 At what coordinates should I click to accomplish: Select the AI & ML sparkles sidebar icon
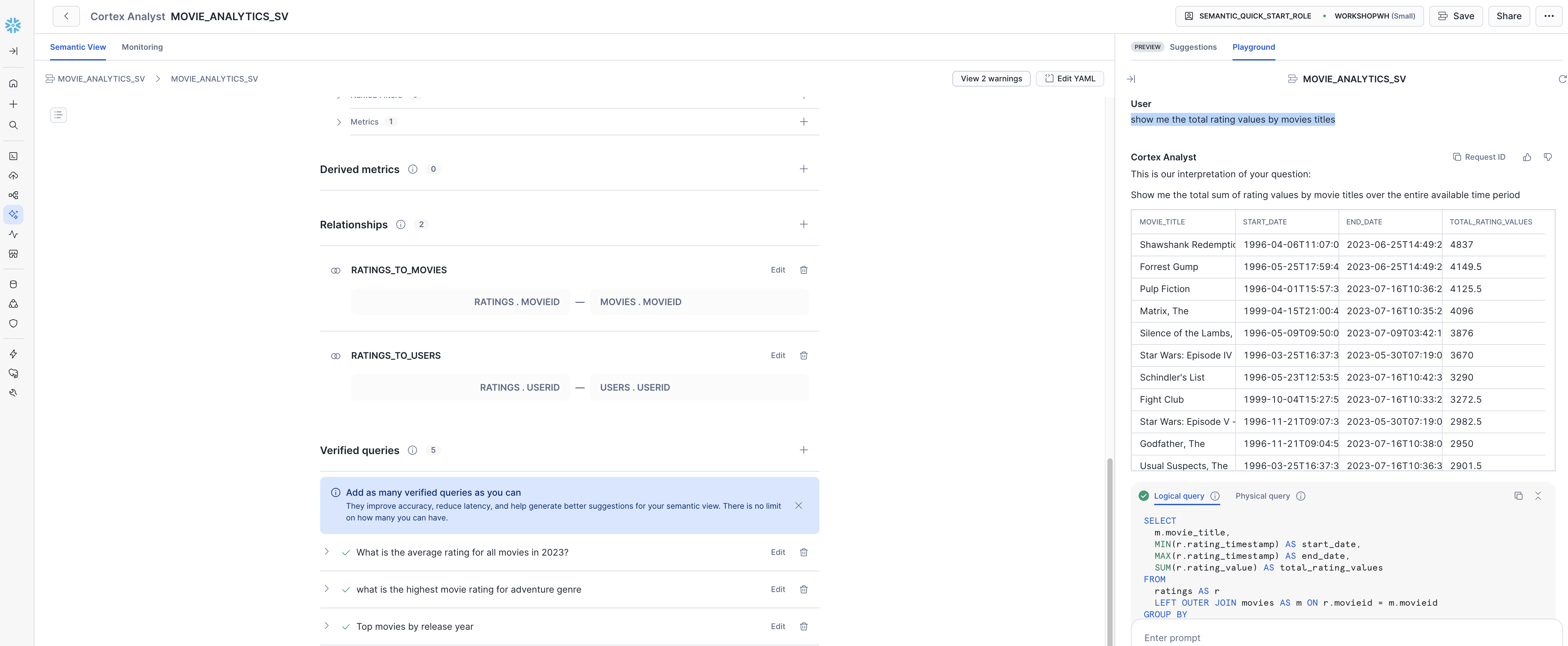coord(13,214)
